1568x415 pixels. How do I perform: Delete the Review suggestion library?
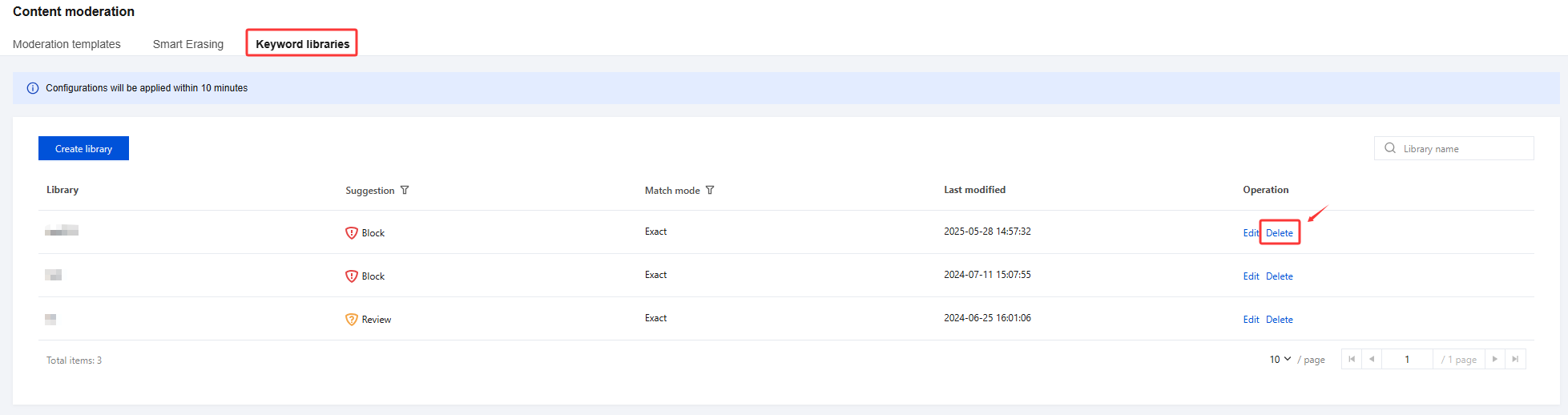[1280, 320]
